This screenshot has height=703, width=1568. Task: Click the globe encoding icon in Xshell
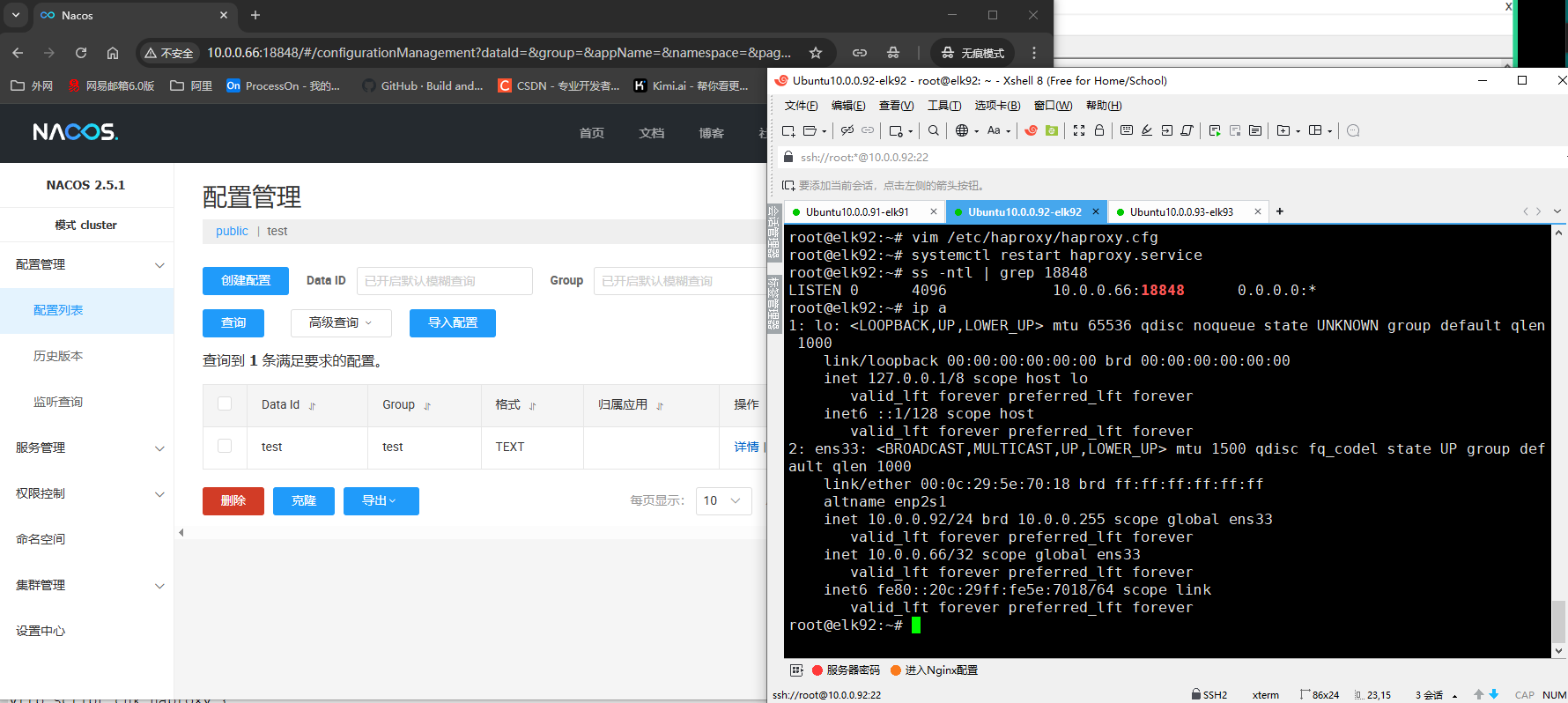[962, 130]
